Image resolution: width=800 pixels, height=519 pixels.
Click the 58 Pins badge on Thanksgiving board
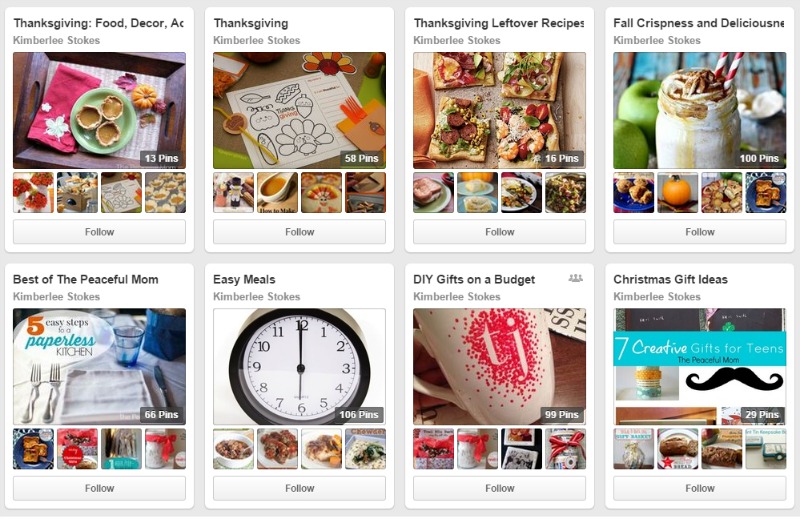[361, 158]
